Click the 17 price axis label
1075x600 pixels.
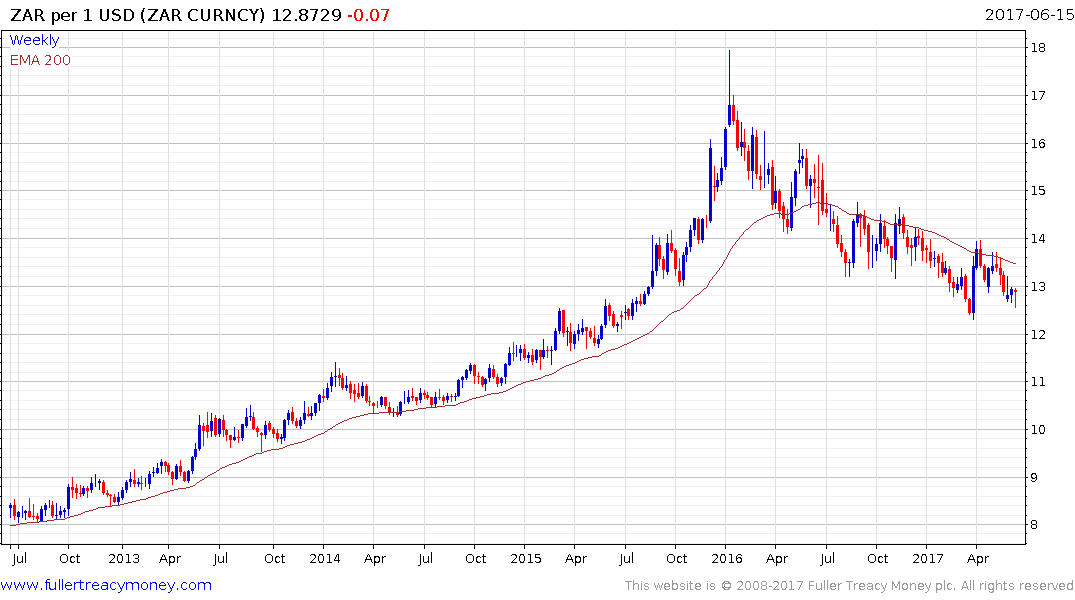coord(1037,95)
